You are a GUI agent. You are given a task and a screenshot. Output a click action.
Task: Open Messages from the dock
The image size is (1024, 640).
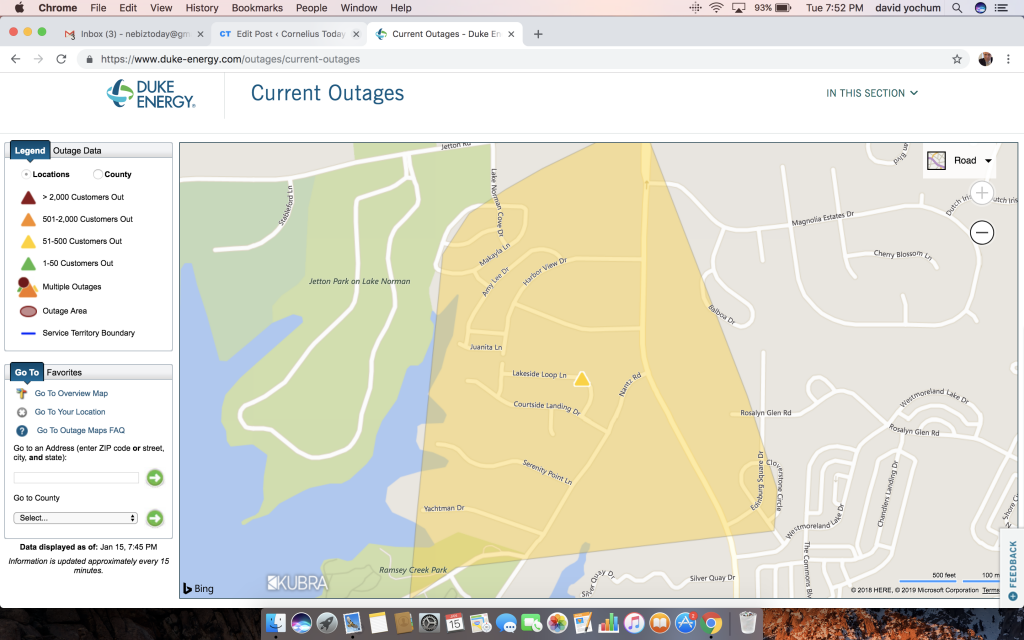(x=506, y=622)
